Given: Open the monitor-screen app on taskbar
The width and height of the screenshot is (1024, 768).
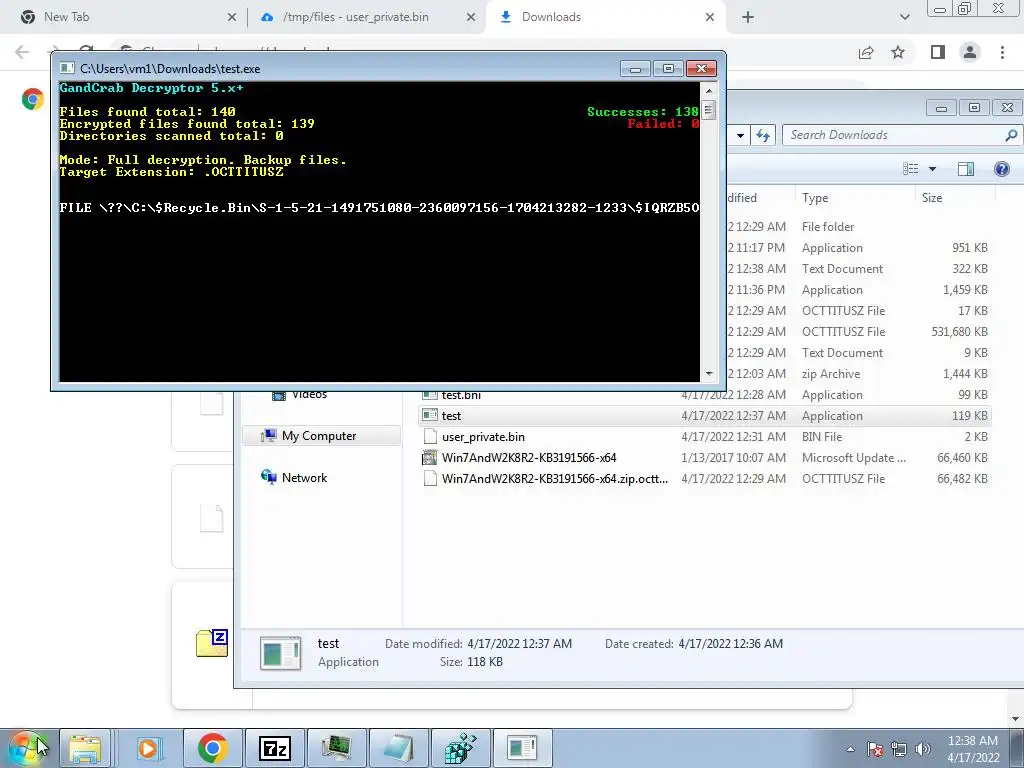Looking at the screenshot, I should 337,748.
